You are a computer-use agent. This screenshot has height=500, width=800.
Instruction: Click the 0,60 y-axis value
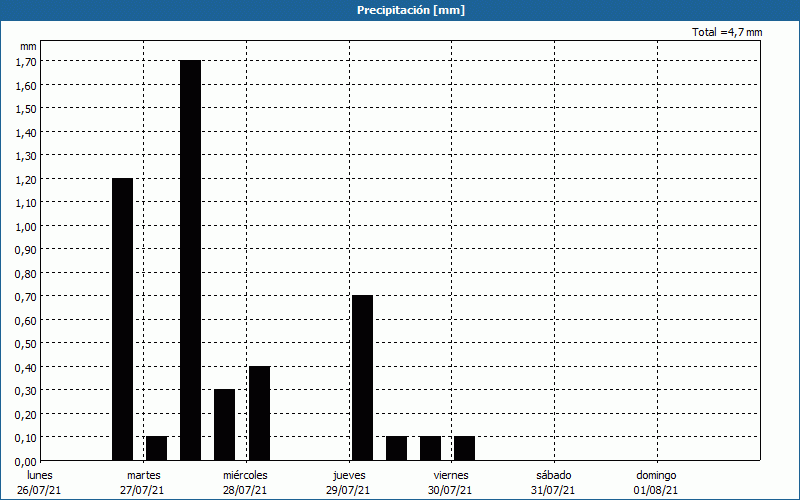point(26,320)
